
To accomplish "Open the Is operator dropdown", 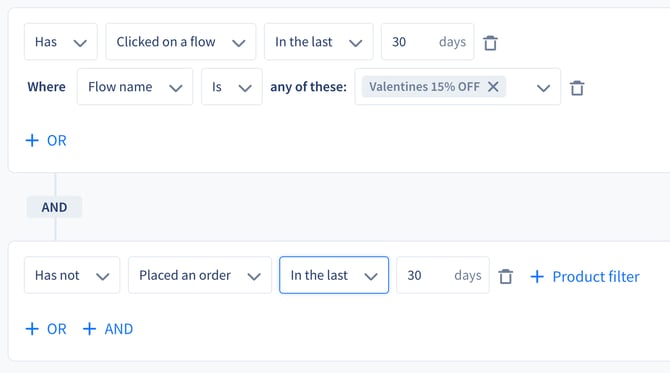I will [x=232, y=87].
